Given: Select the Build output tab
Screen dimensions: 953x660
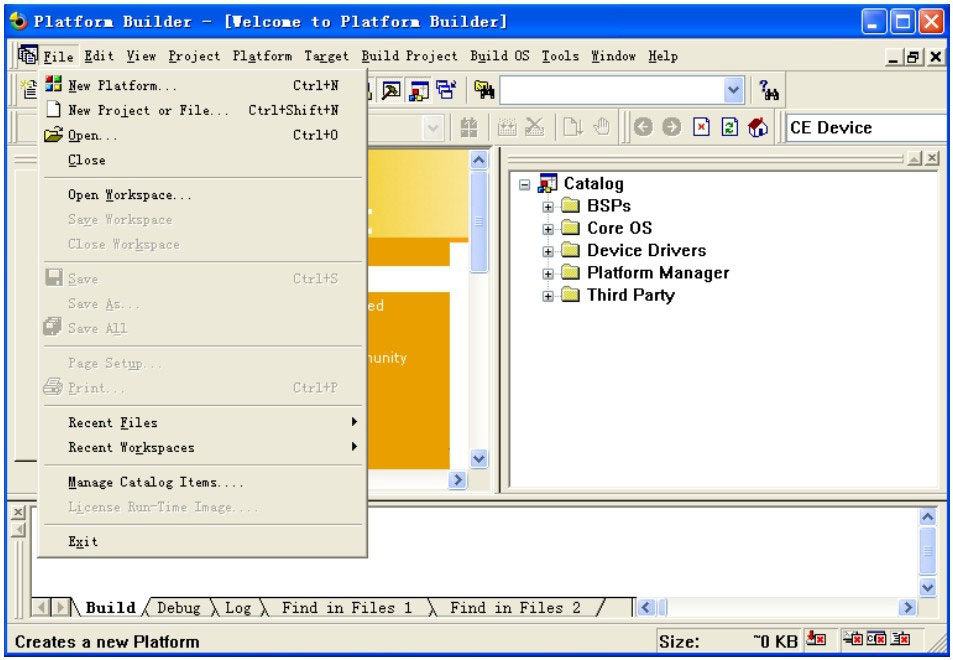Looking at the screenshot, I should (111, 607).
